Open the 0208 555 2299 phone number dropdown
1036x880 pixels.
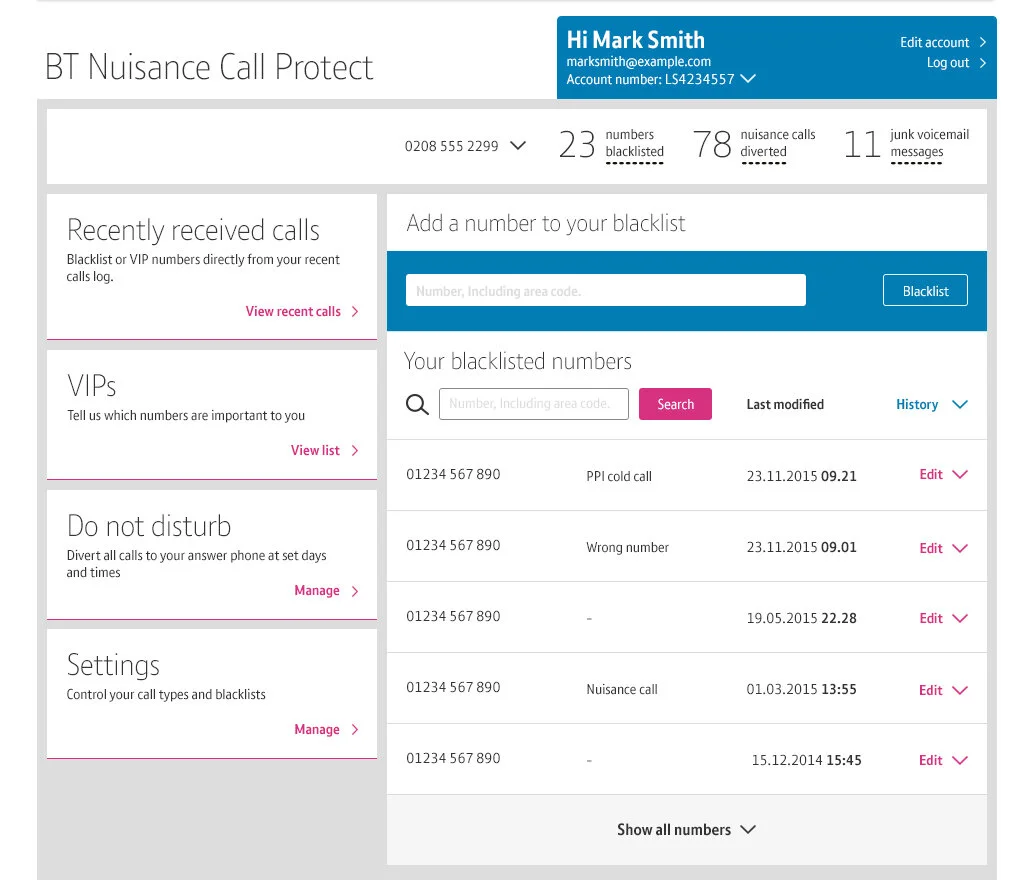(519, 145)
